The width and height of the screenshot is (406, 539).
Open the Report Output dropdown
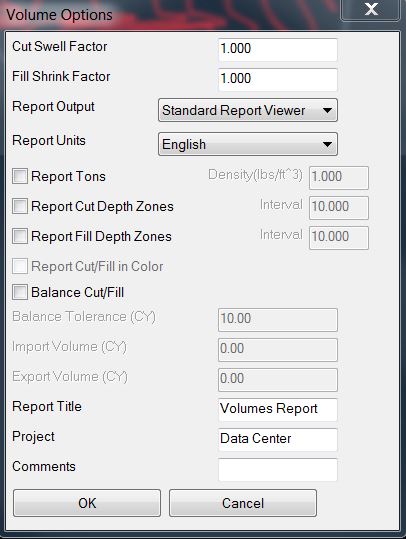(248, 110)
